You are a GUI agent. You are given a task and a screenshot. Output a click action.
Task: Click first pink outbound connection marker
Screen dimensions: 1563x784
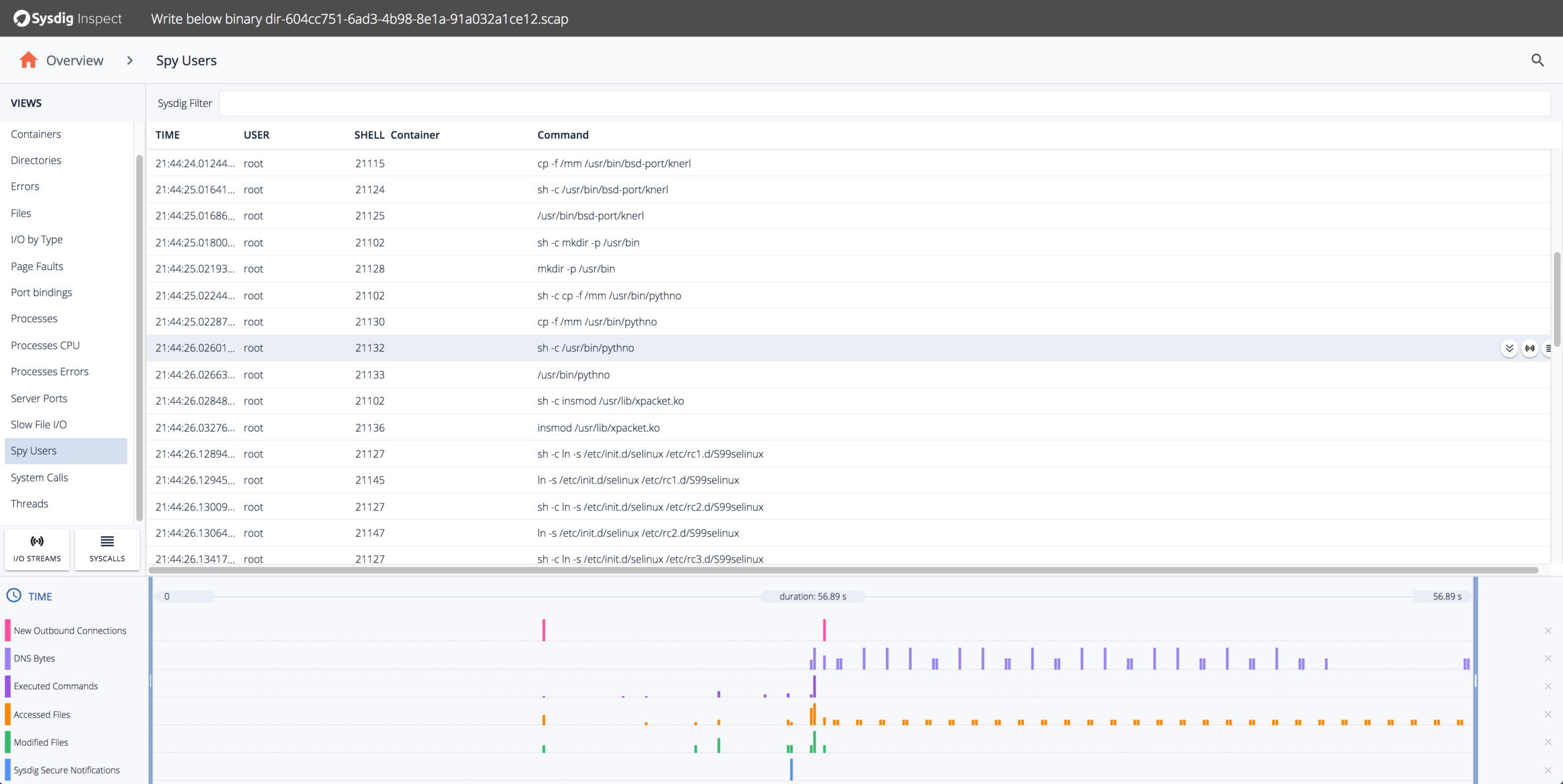(544, 630)
